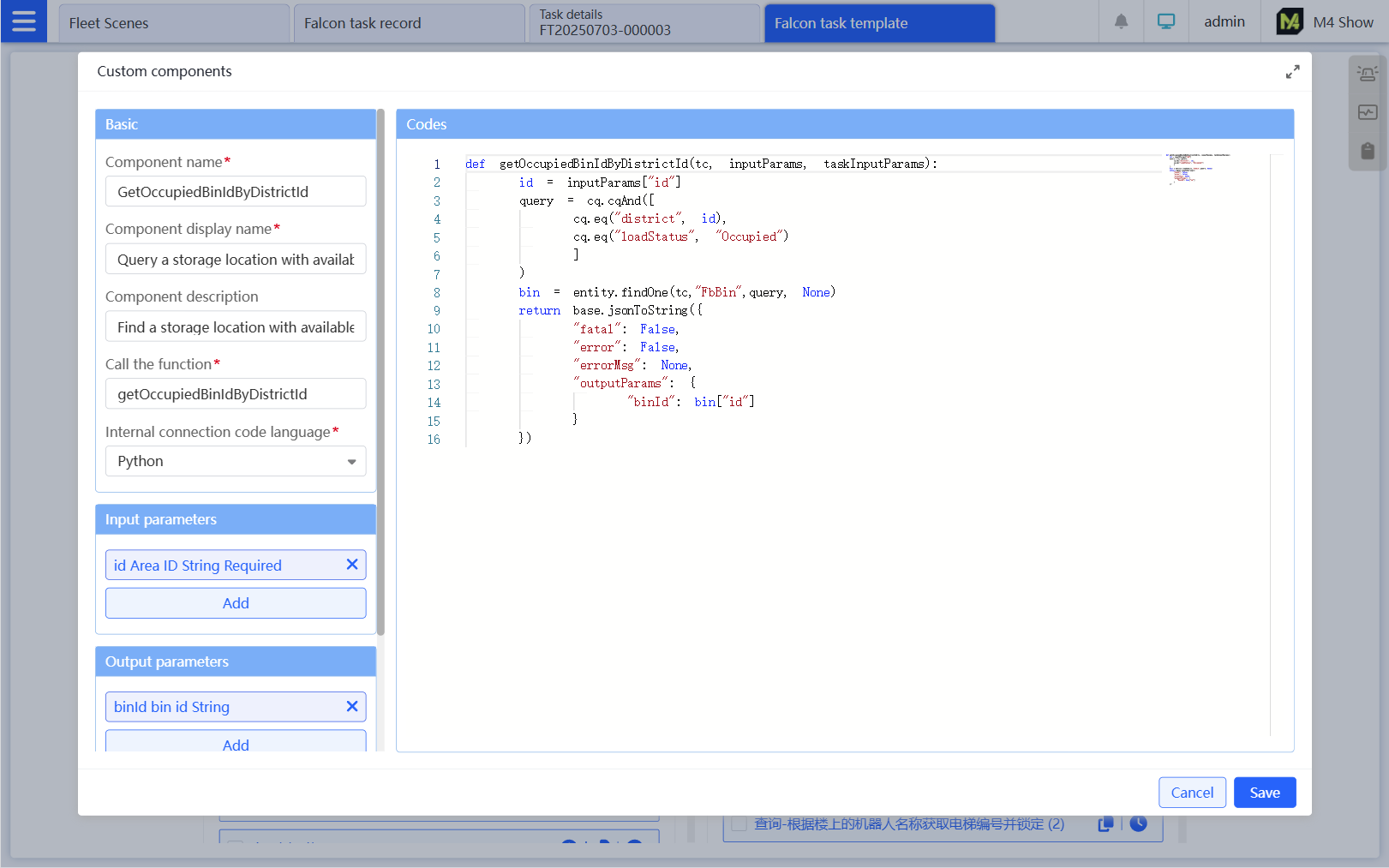Click the monitor display icon

pyautogui.click(x=1165, y=22)
